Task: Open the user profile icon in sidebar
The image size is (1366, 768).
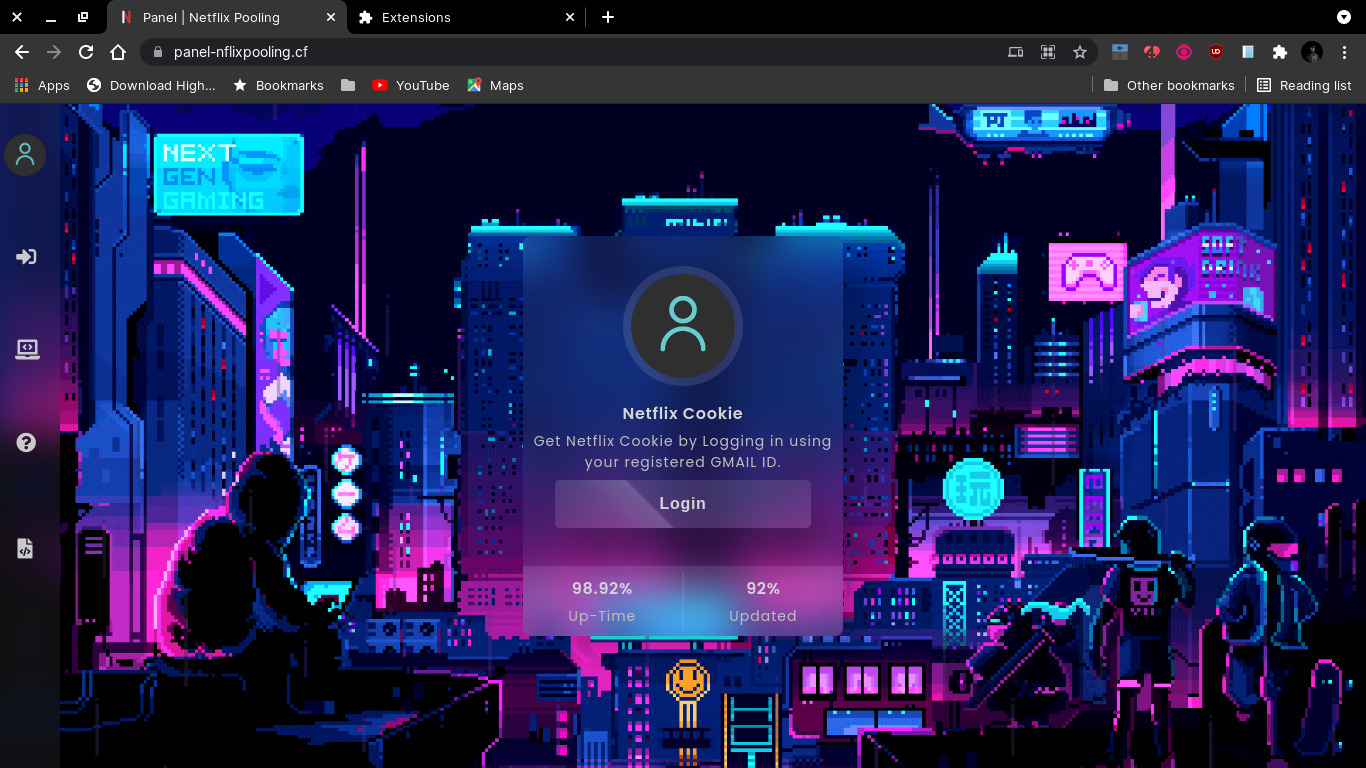Action: pyautogui.click(x=25, y=155)
